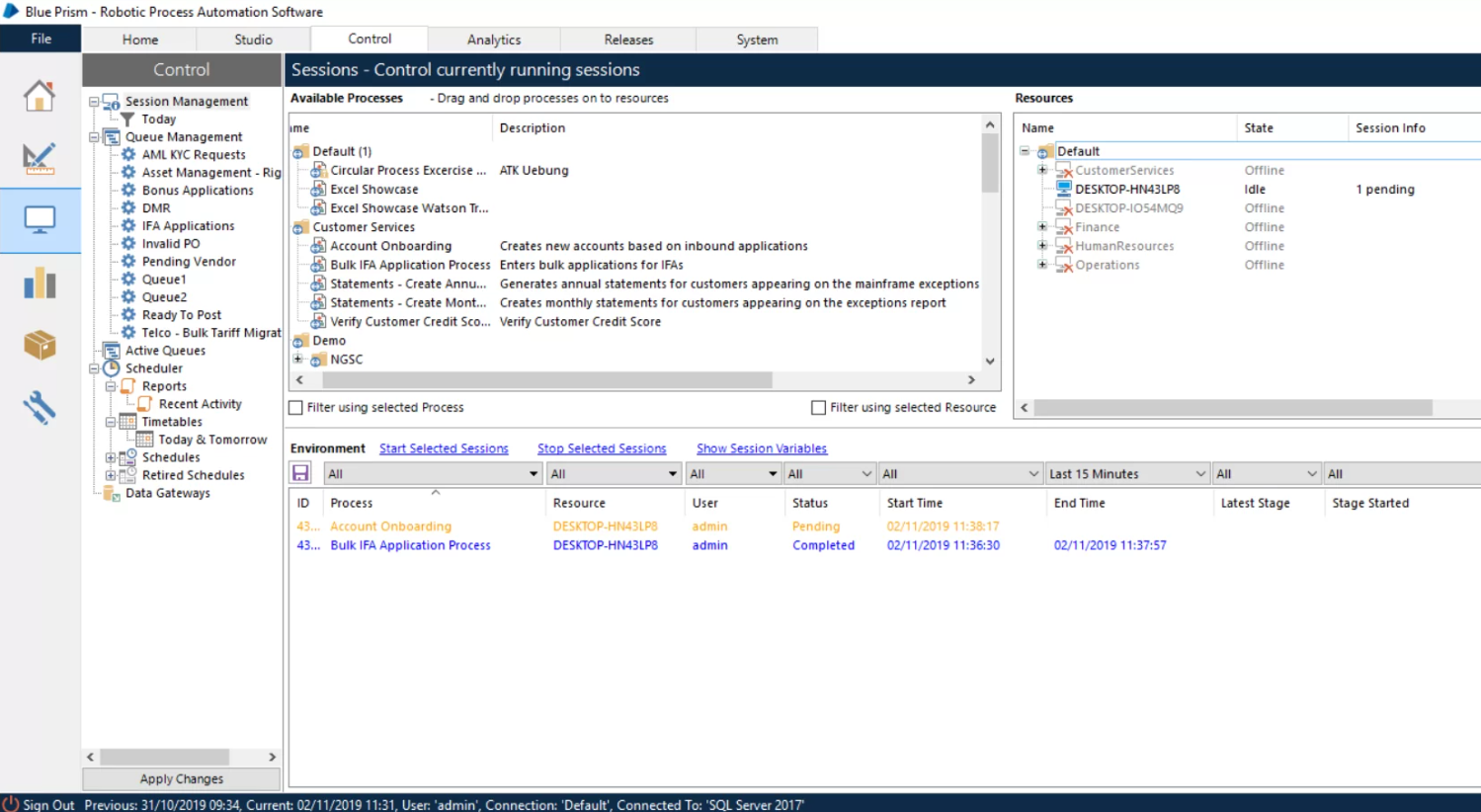Click the gear icon for Pending Vendor
1481x812 pixels.
[x=128, y=262]
